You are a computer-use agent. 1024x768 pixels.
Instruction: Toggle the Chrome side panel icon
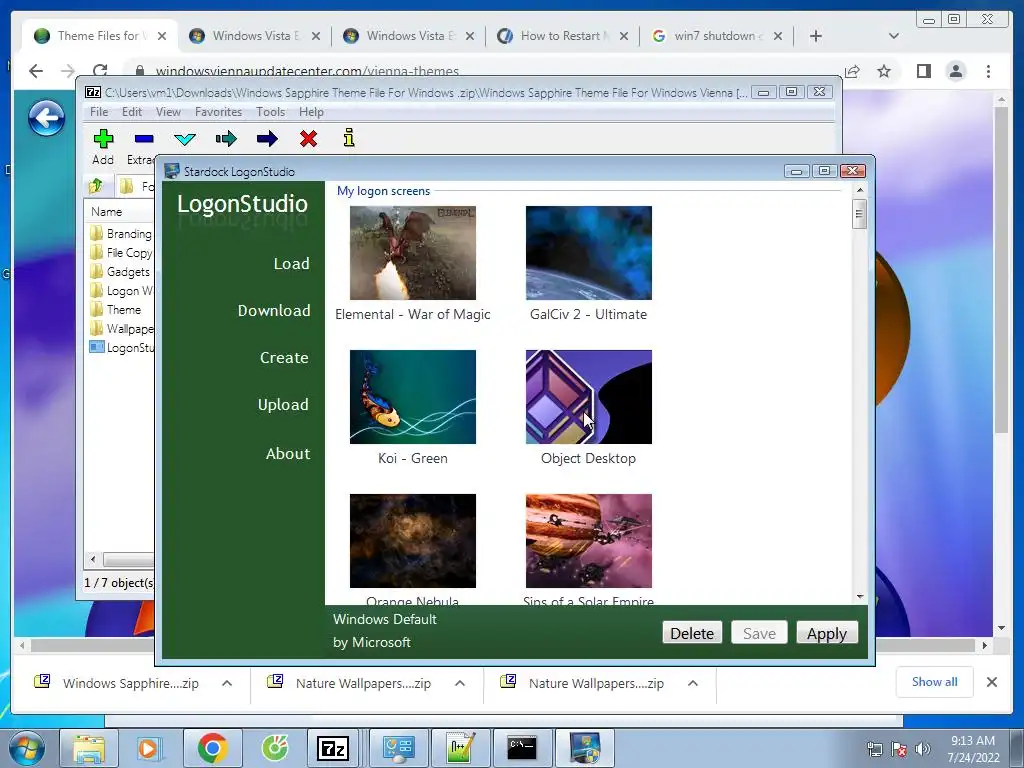click(x=923, y=71)
